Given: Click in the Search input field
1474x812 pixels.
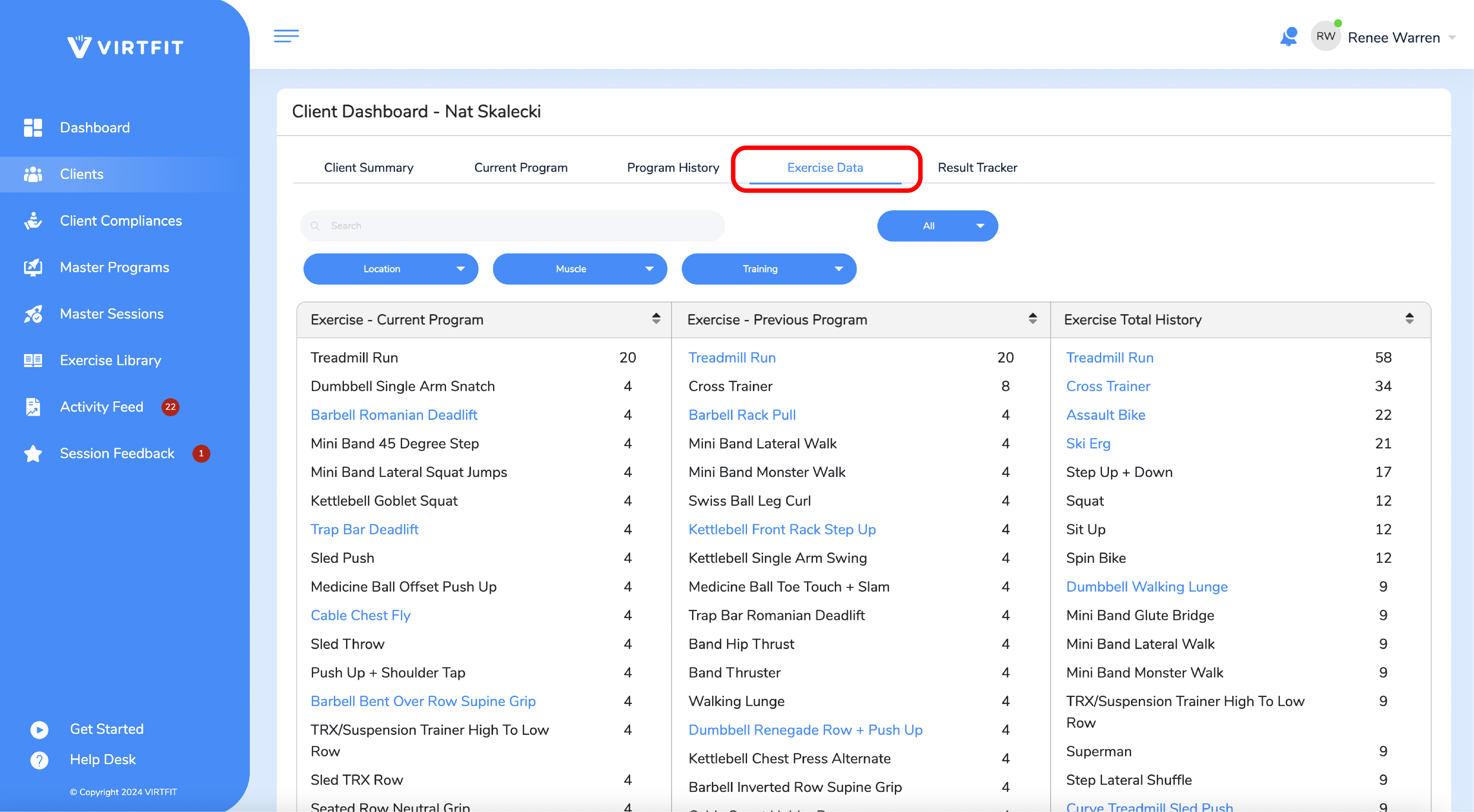Looking at the screenshot, I should 512,226.
